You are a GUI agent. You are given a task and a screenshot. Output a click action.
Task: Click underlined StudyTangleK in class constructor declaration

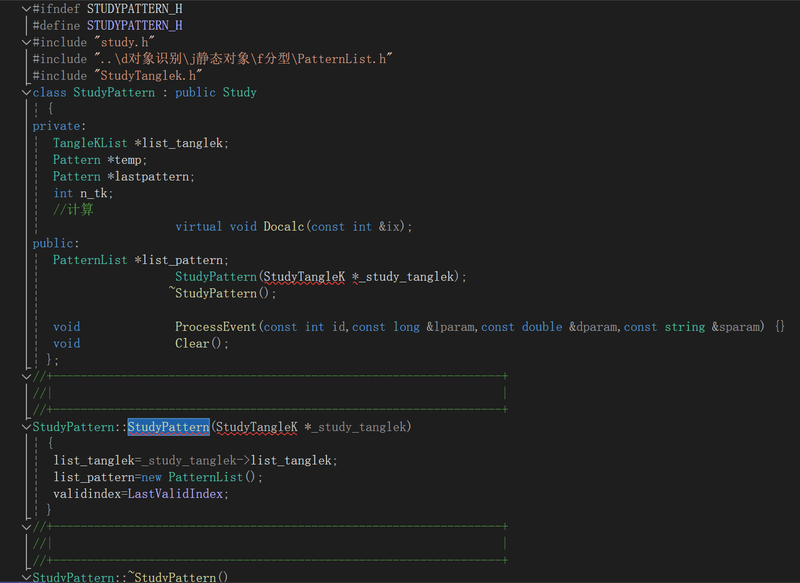click(304, 277)
